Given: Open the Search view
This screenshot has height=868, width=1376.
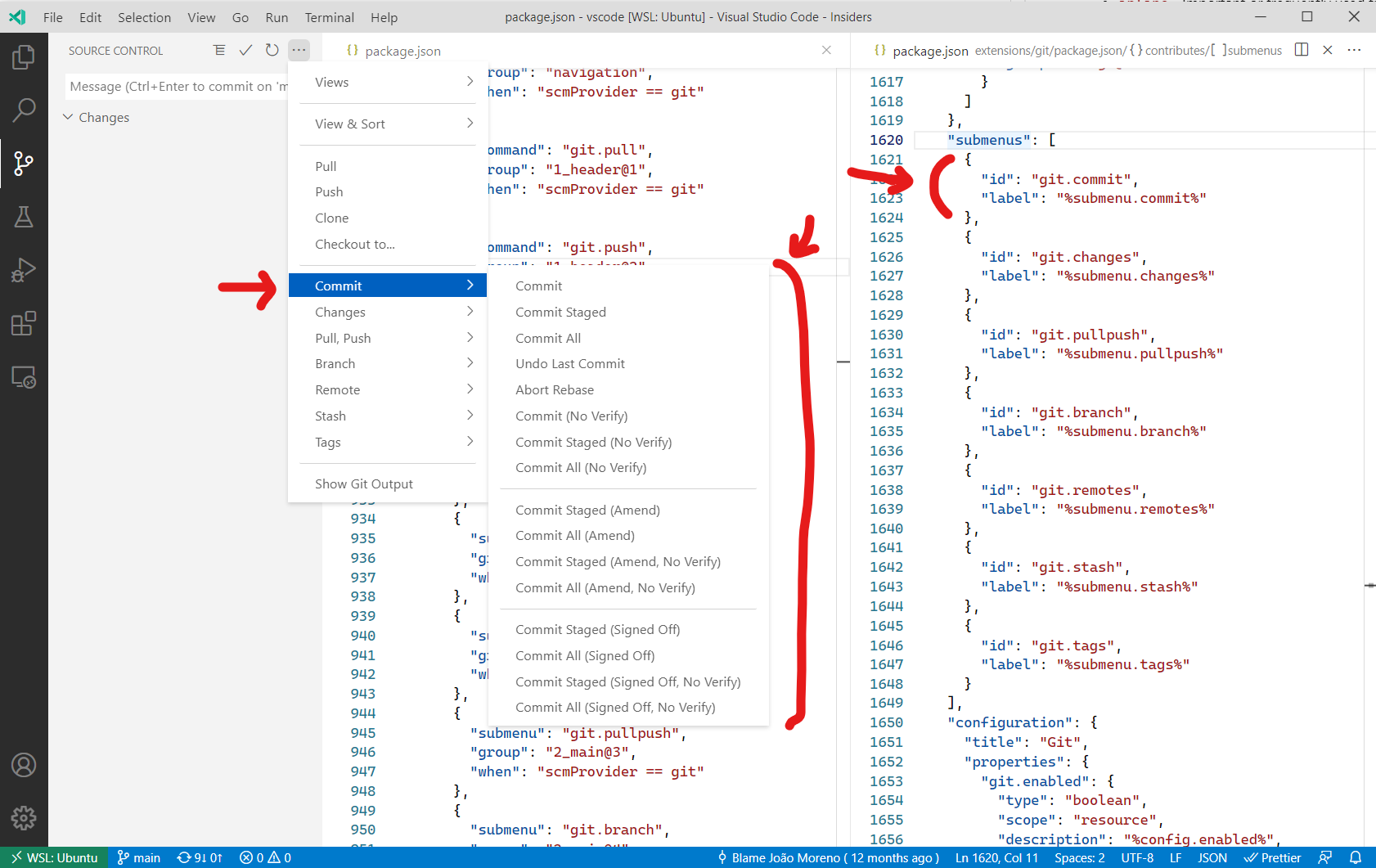Looking at the screenshot, I should 25,109.
